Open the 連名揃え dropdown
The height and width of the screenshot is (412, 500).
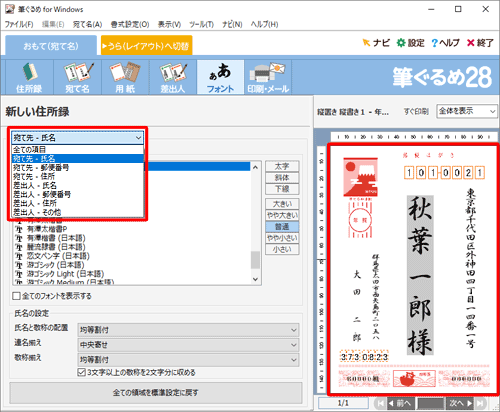188,345
